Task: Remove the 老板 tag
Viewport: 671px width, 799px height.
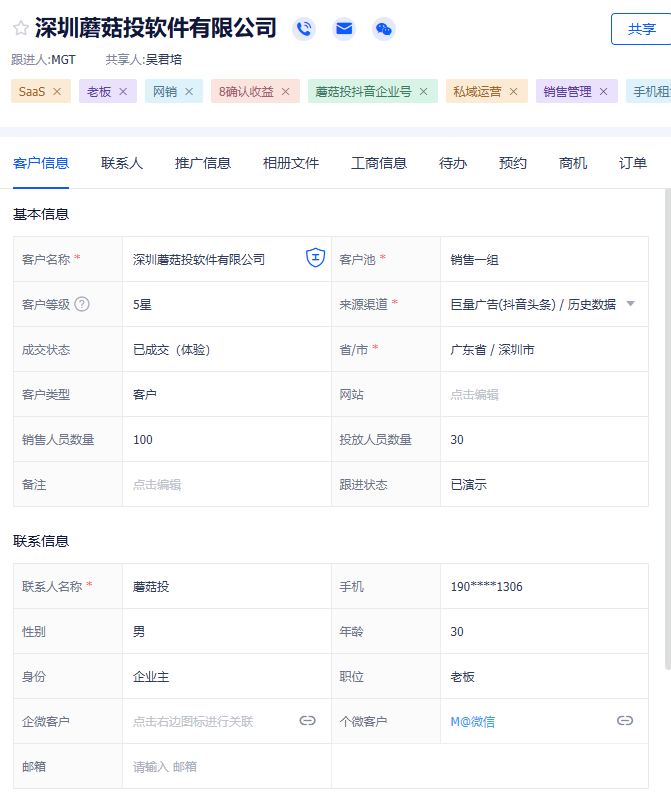Action: tap(123, 92)
